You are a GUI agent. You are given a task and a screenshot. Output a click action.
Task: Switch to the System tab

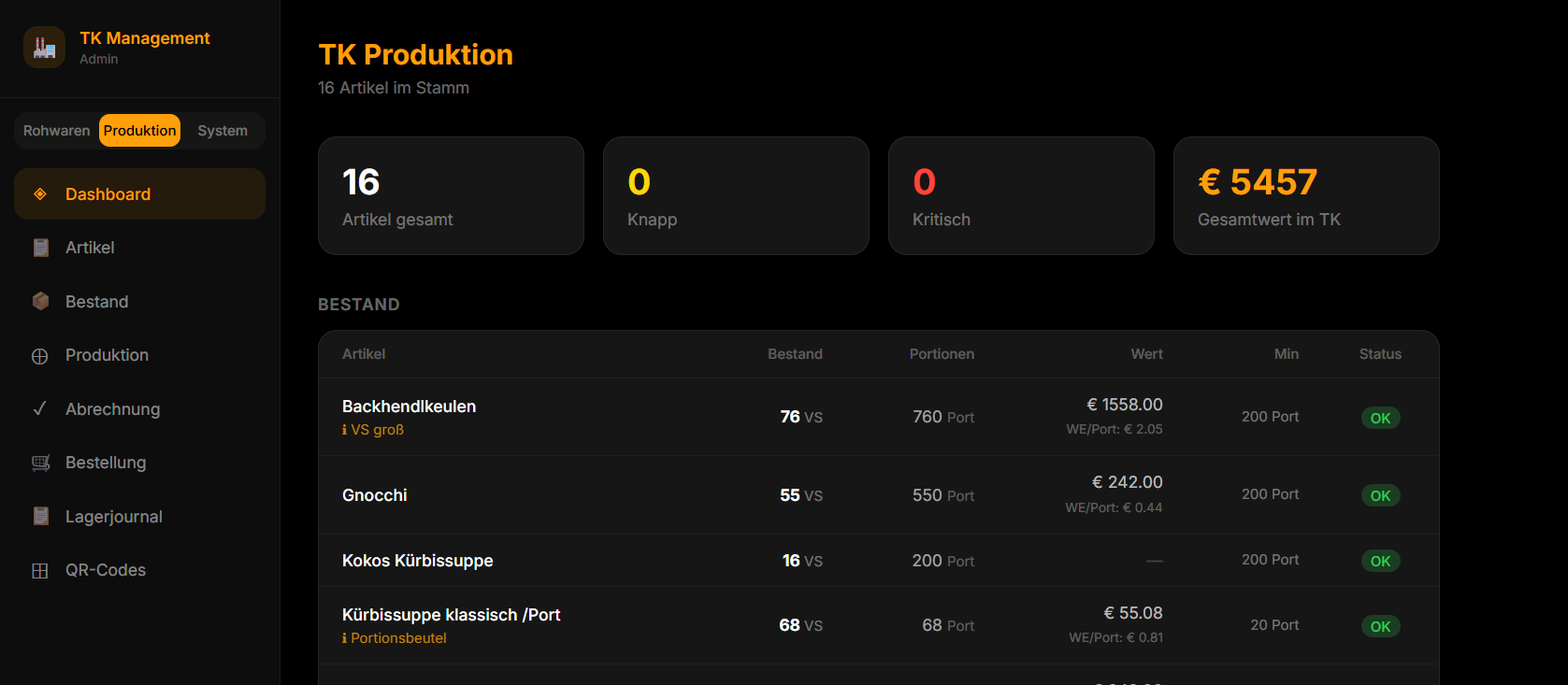coord(222,130)
